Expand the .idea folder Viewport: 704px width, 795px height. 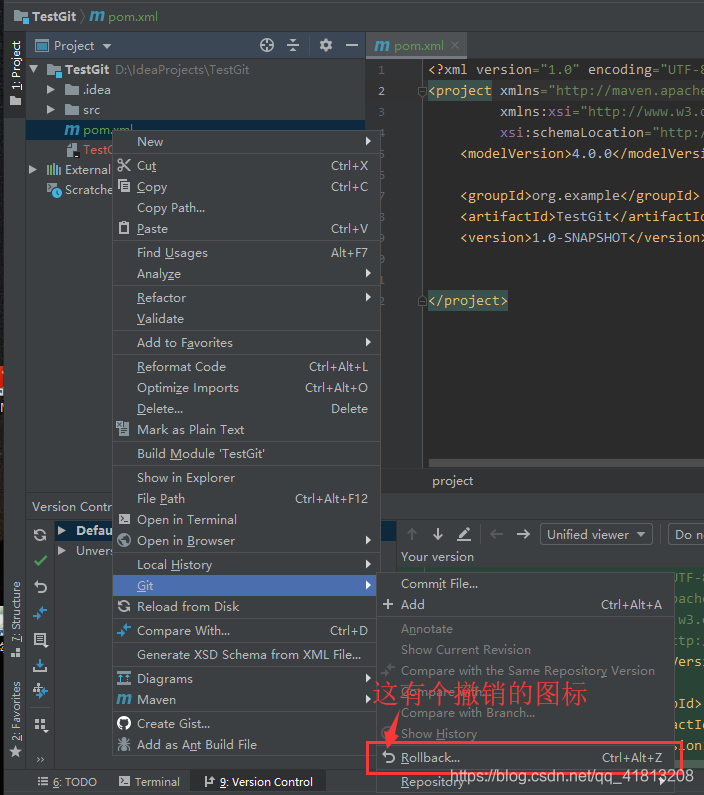pos(51,90)
